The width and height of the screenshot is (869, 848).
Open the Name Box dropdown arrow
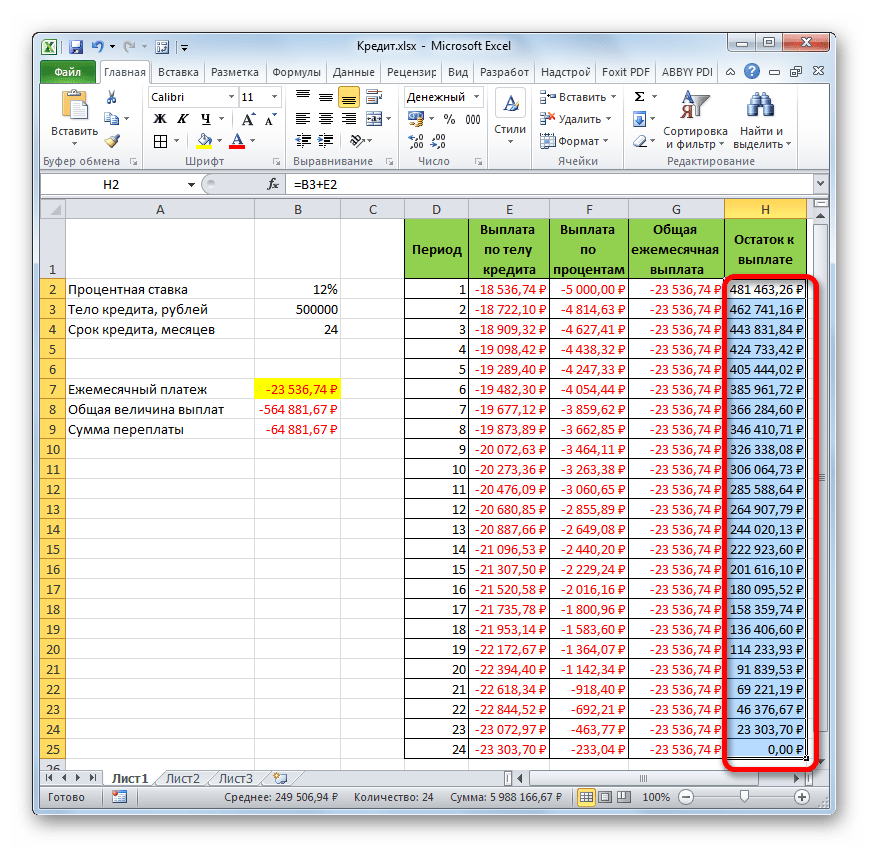click(191, 185)
